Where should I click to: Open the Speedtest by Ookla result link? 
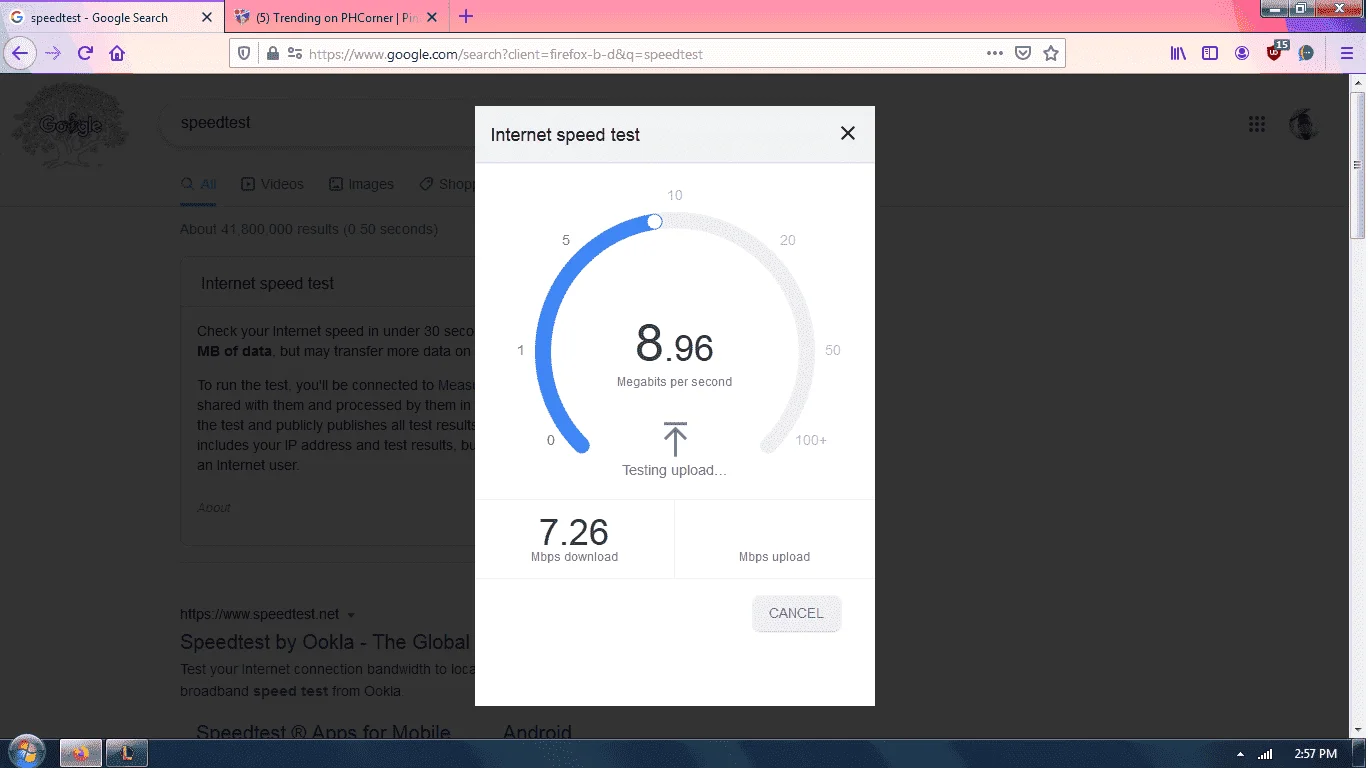(325, 642)
